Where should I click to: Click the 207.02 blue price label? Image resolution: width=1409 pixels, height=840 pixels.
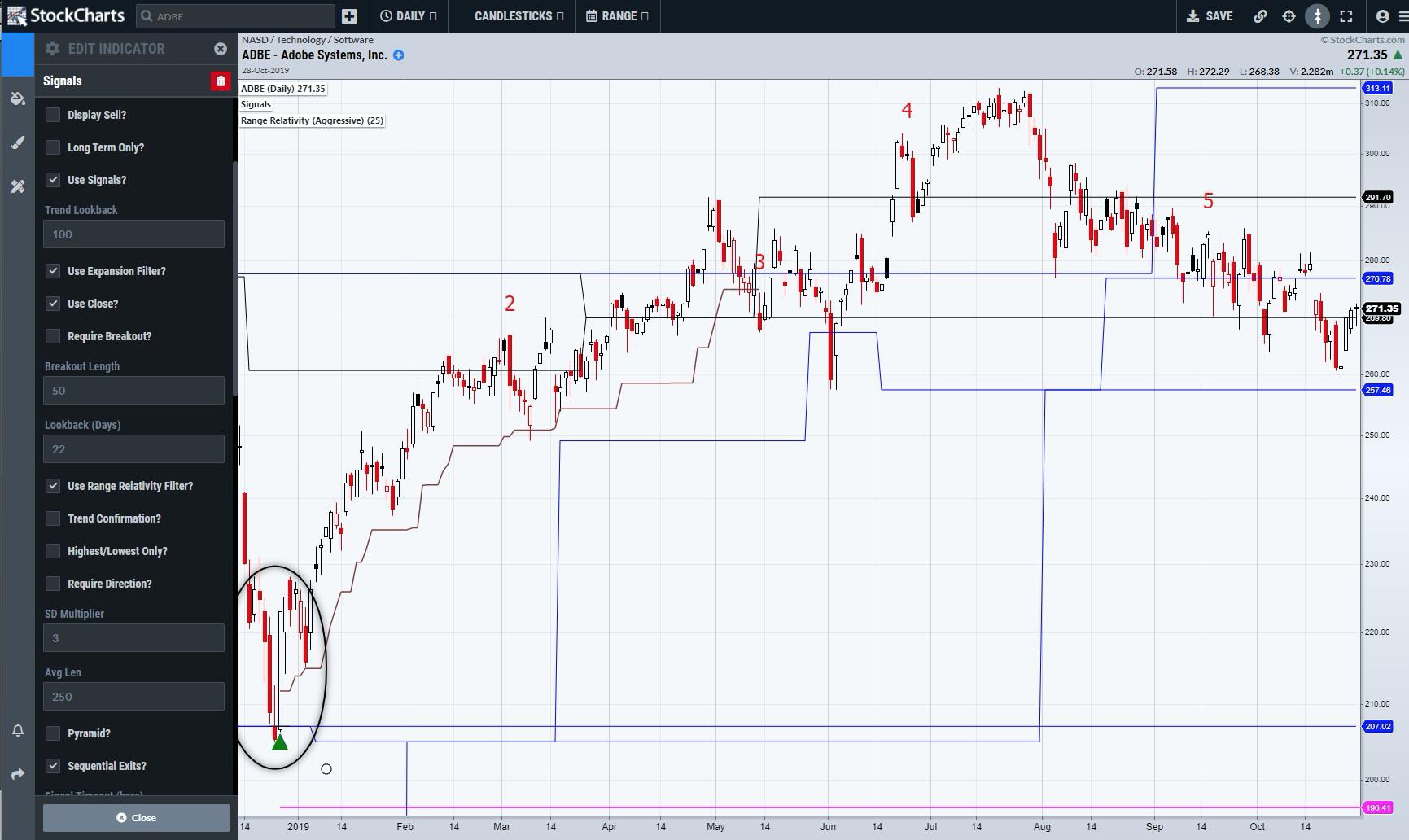pos(1377,726)
